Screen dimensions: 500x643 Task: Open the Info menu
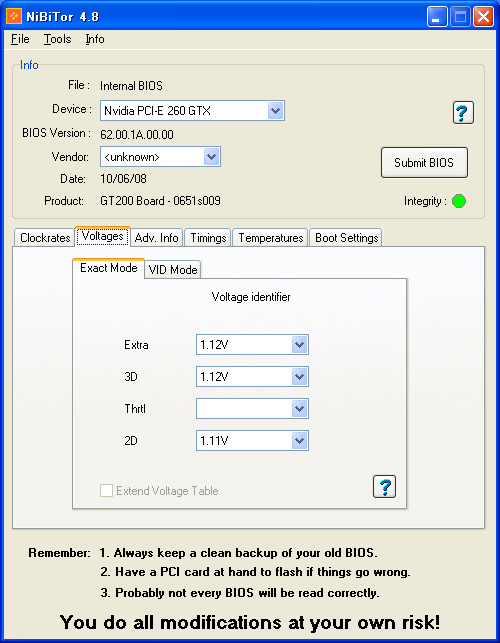pos(95,39)
